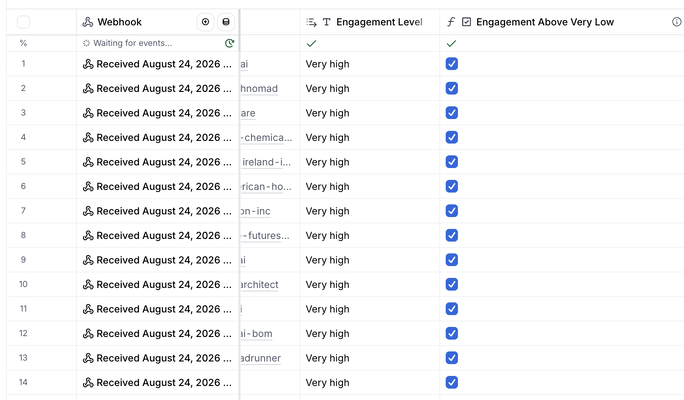The height and width of the screenshot is (400, 684).
Task: Select row 10 Webhook Received cell
Action: 157,284
